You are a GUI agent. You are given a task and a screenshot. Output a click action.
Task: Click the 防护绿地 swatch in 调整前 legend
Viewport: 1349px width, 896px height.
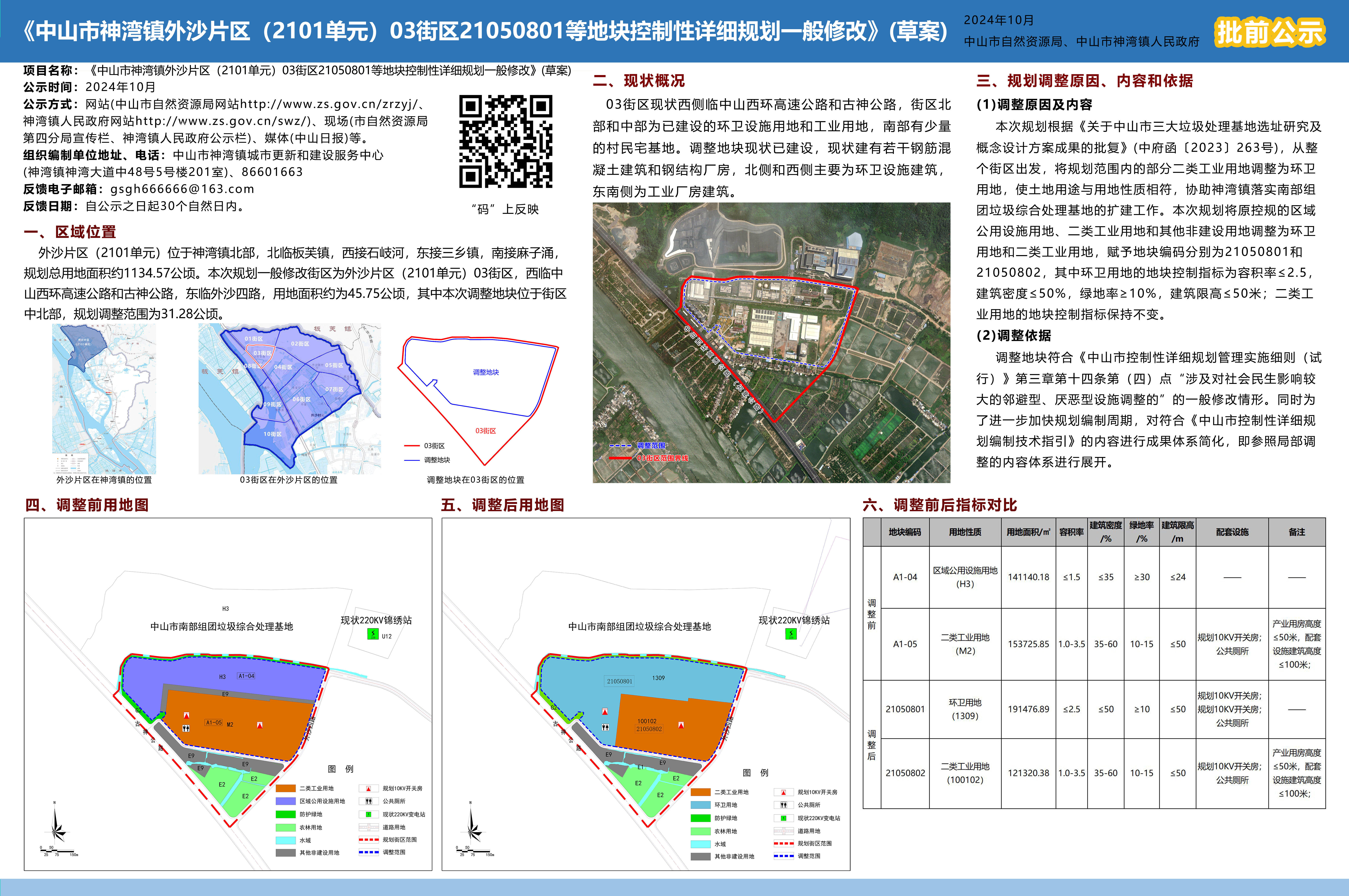pos(286,814)
